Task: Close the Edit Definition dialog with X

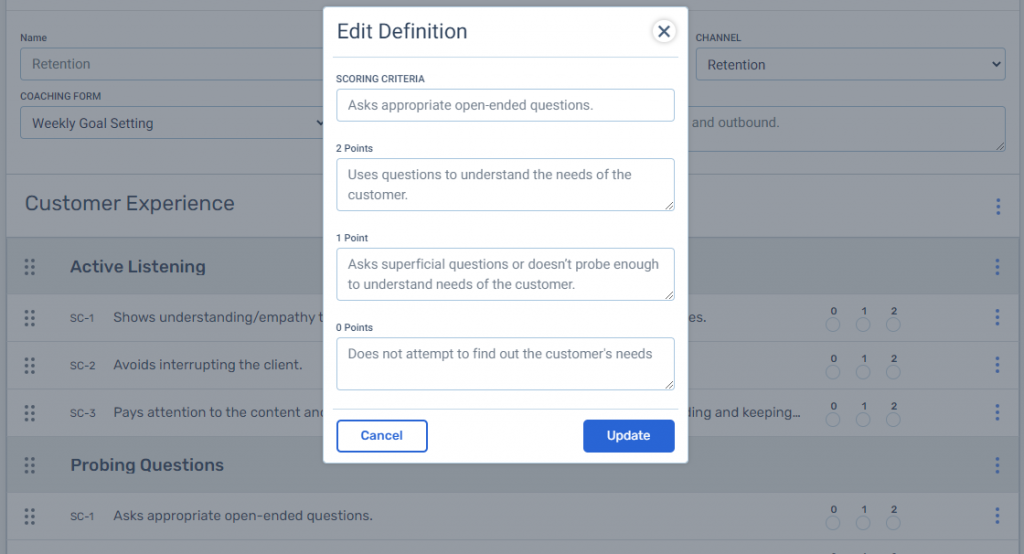Action: click(x=663, y=32)
